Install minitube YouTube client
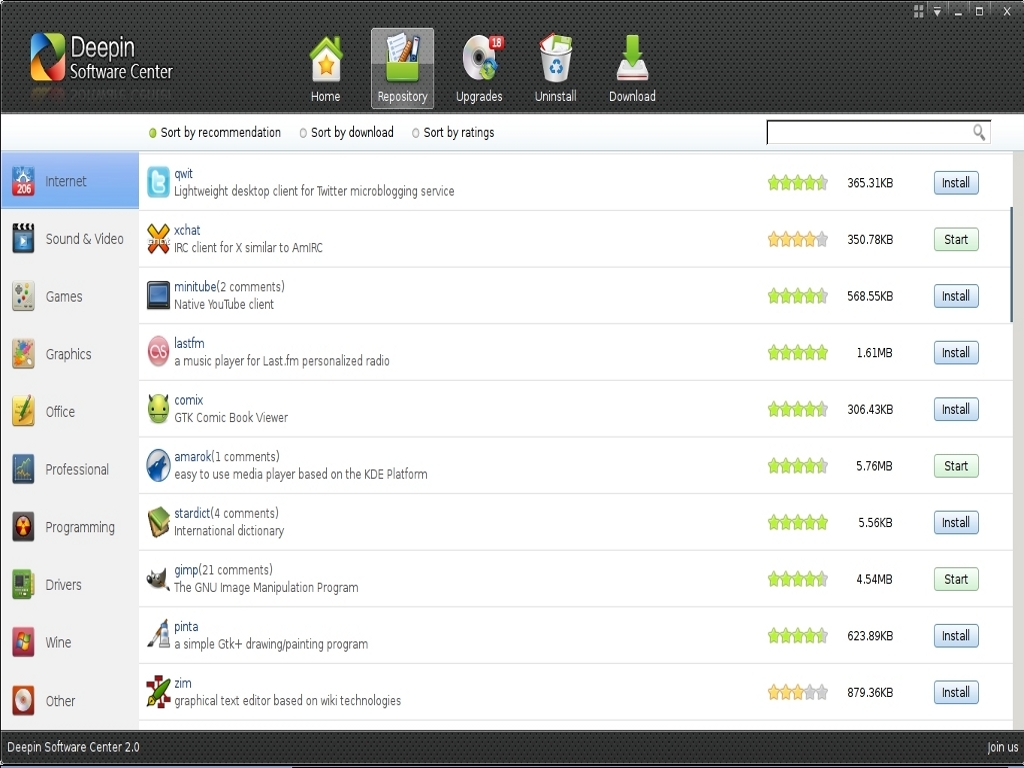Viewport: 1024px width, 768px height. pyautogui.click(x=956, y=296)
